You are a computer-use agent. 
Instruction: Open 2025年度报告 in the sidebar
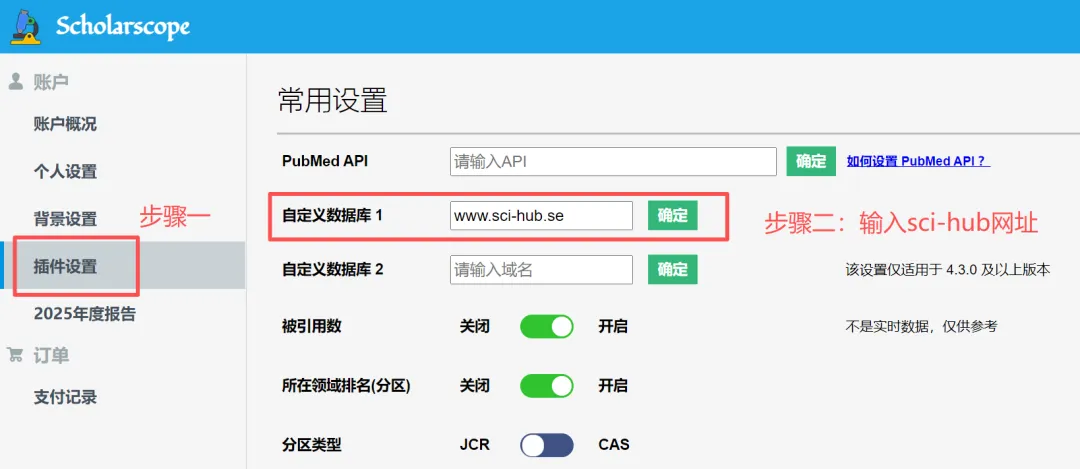point(85,314)
